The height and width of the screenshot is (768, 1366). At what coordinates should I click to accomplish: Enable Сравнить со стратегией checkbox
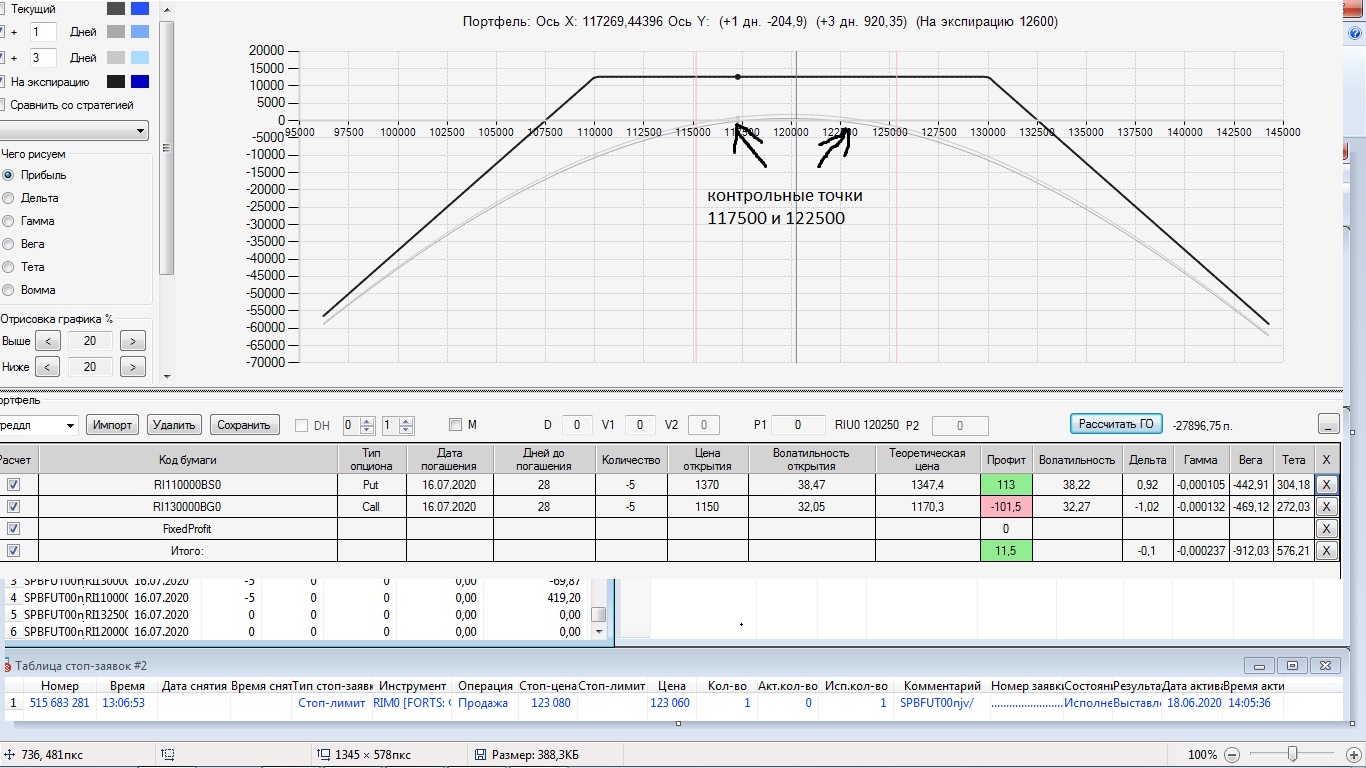pyautogui.click(x=3, y=105)
